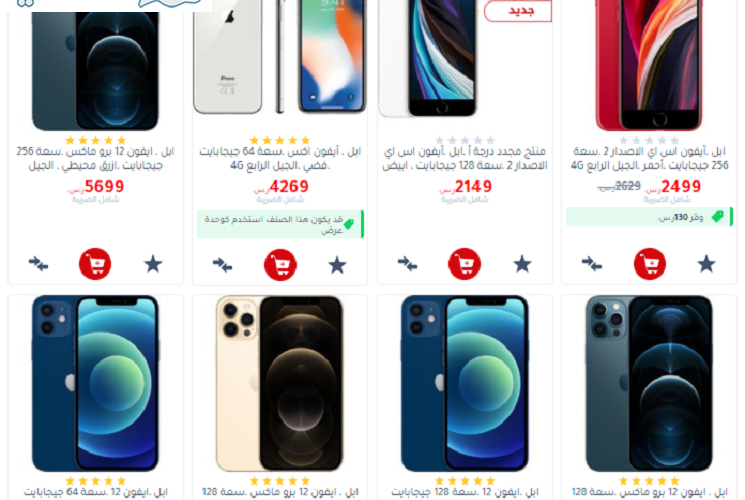Open iPhone 12 Pro Max 256GB blue title
The width and height of the screenshot is (745, 500).
pyautogui.click(x=95, y=158)
